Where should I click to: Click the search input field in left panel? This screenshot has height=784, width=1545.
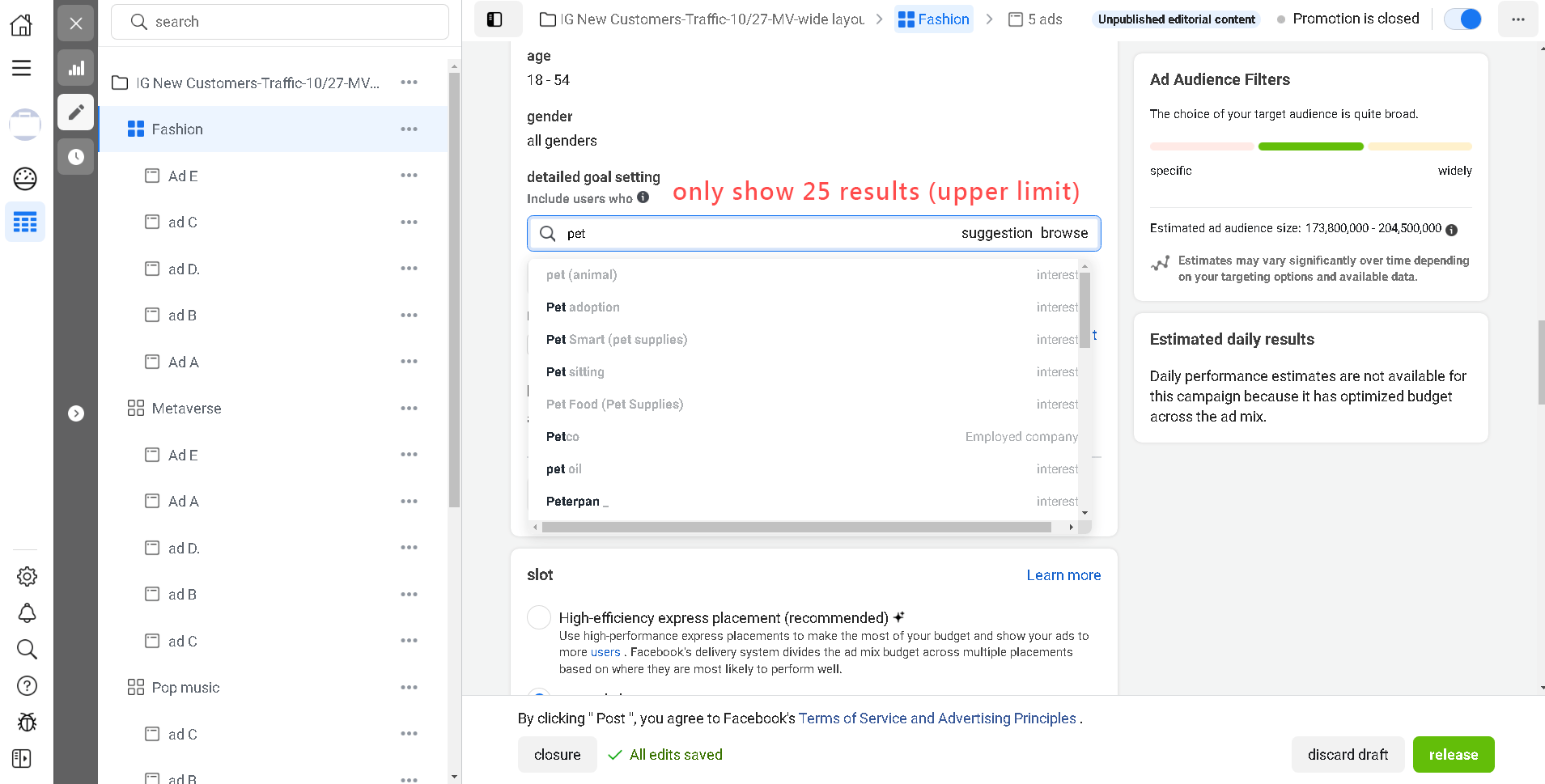coord(279,22)
